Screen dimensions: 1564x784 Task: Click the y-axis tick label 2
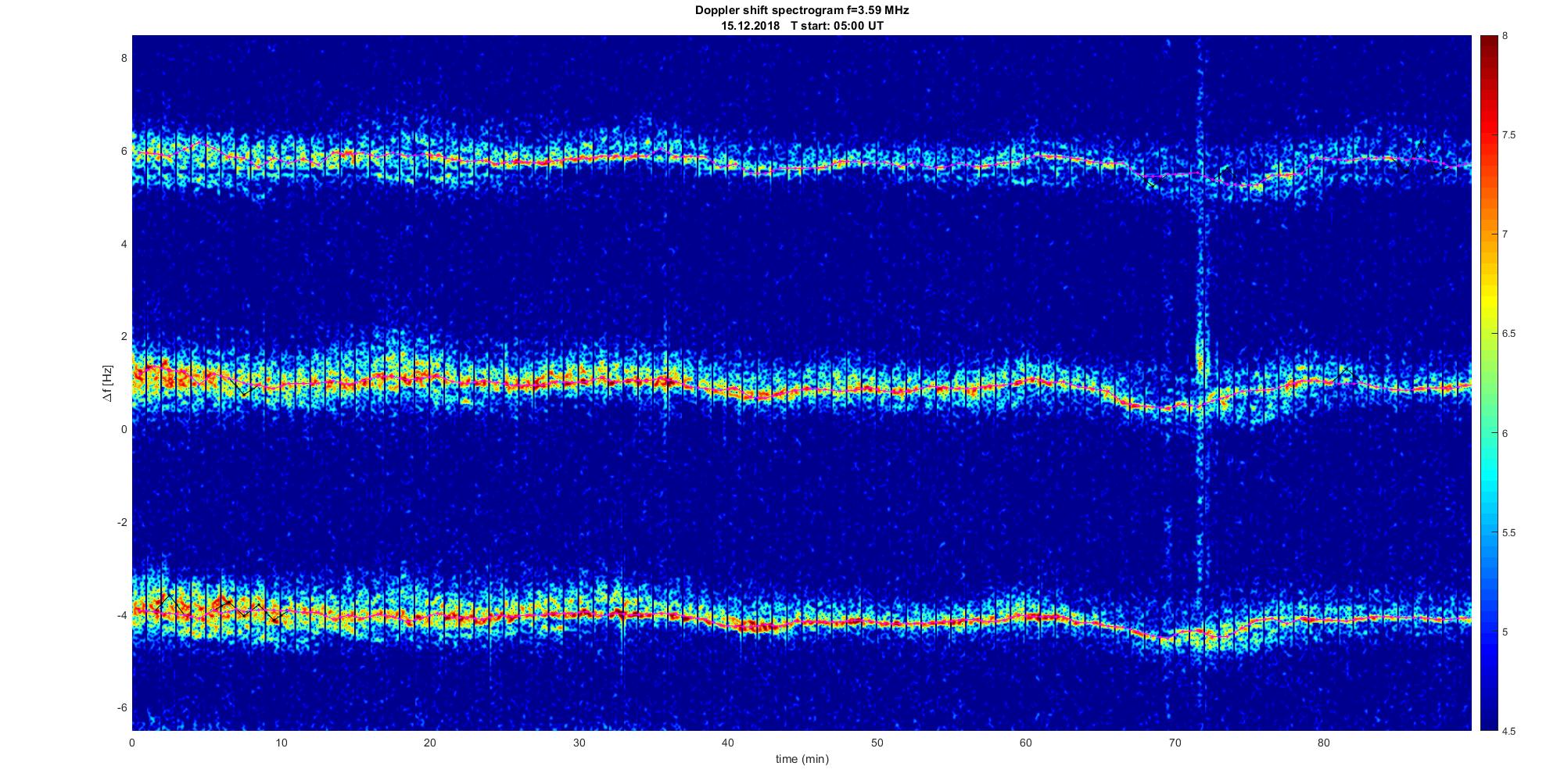(x=123, y=336)
